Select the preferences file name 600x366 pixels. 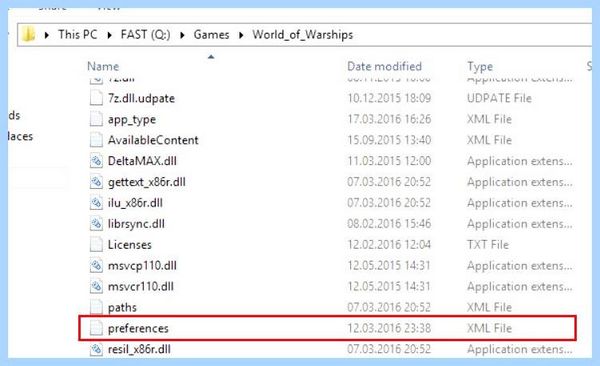pos(138,328)
